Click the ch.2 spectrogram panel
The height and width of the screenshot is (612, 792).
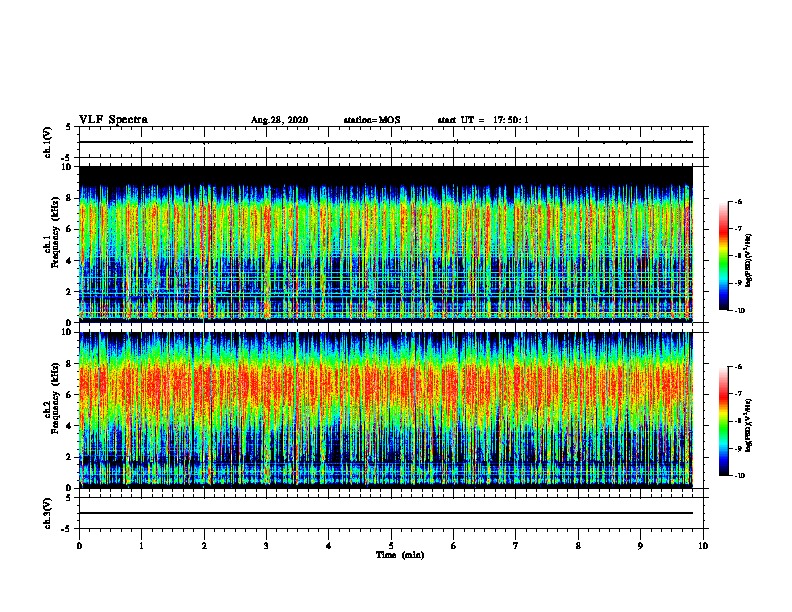[386, 410]
